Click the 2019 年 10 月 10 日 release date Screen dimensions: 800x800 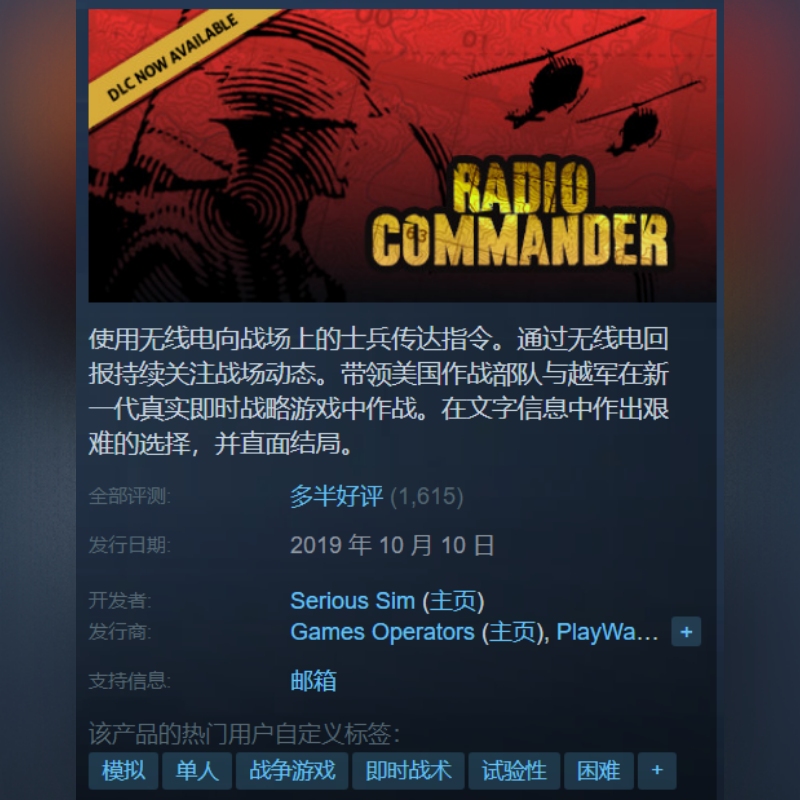392,545
